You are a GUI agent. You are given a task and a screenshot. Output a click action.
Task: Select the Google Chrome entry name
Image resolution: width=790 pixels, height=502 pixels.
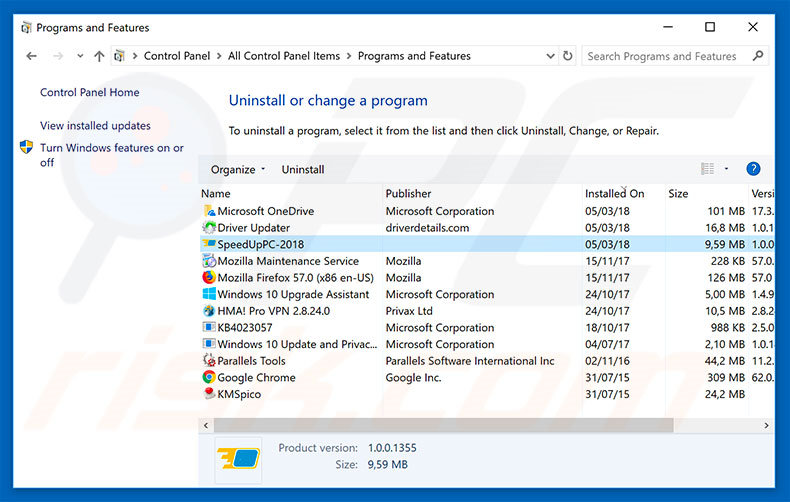click(256, 378)
